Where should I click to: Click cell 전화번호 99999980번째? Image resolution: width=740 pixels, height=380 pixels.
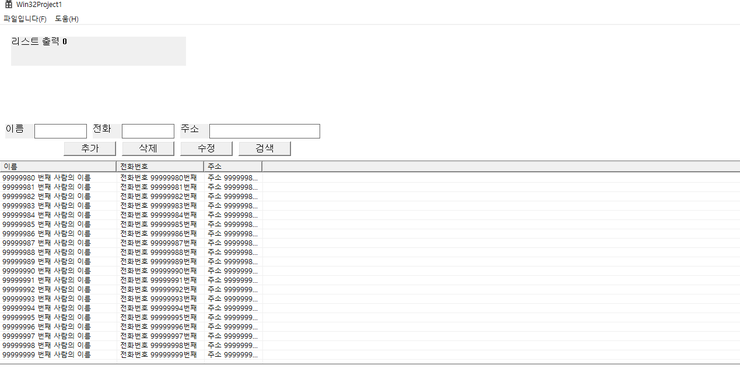click(x=160, y=178)
